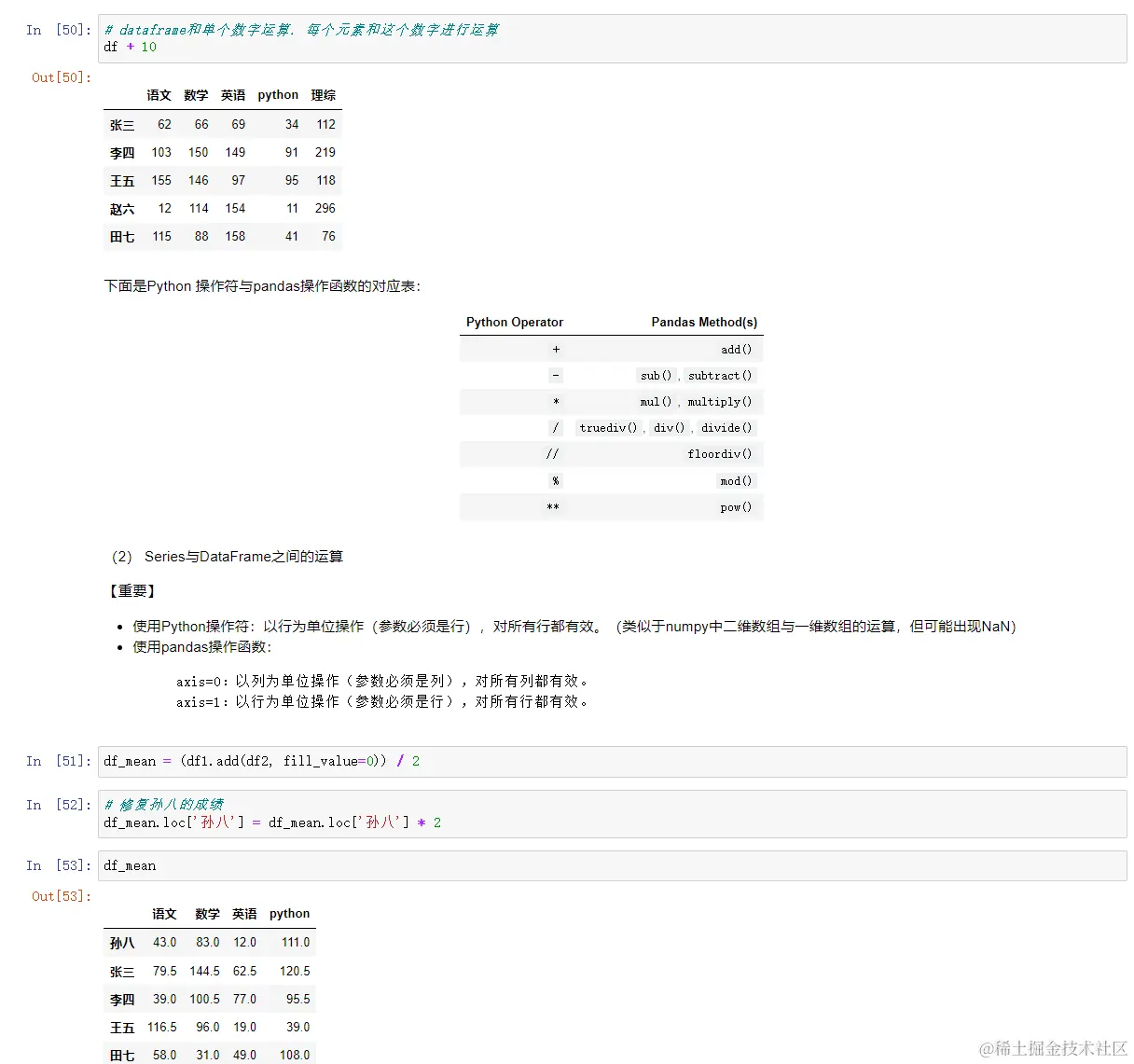The width and height of the screenshot is (1134, 1064).
Task: Click floordiv() method in operator table
Action: tap(720, 454)
